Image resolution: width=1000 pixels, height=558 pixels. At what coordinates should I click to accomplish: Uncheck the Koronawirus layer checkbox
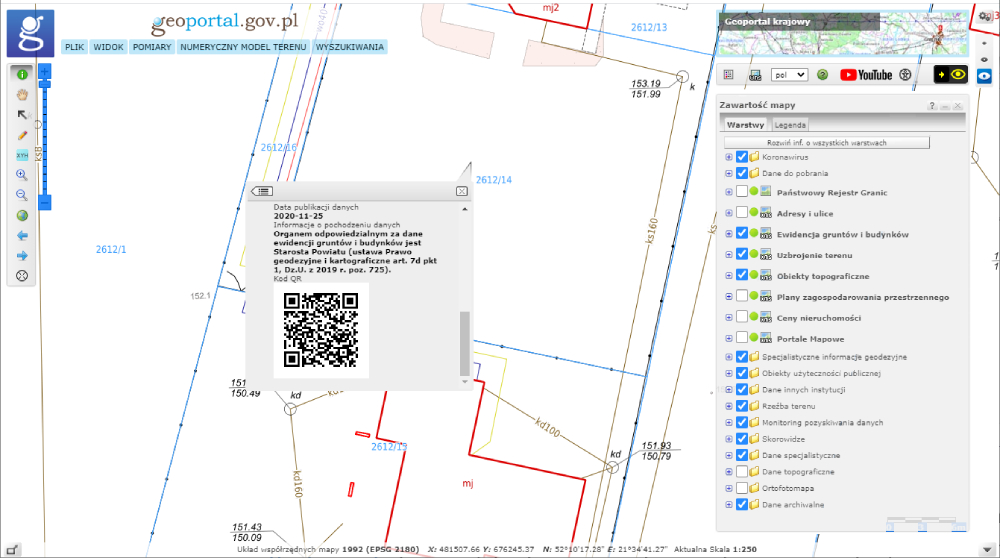pyautogui.click(x=742, y=157)
